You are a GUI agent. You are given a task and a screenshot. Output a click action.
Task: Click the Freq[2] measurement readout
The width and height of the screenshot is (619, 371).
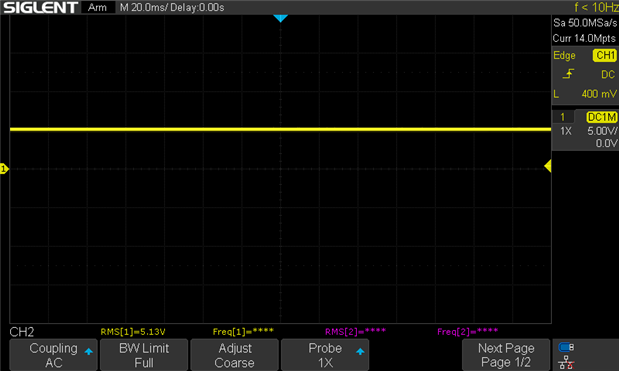467,332
